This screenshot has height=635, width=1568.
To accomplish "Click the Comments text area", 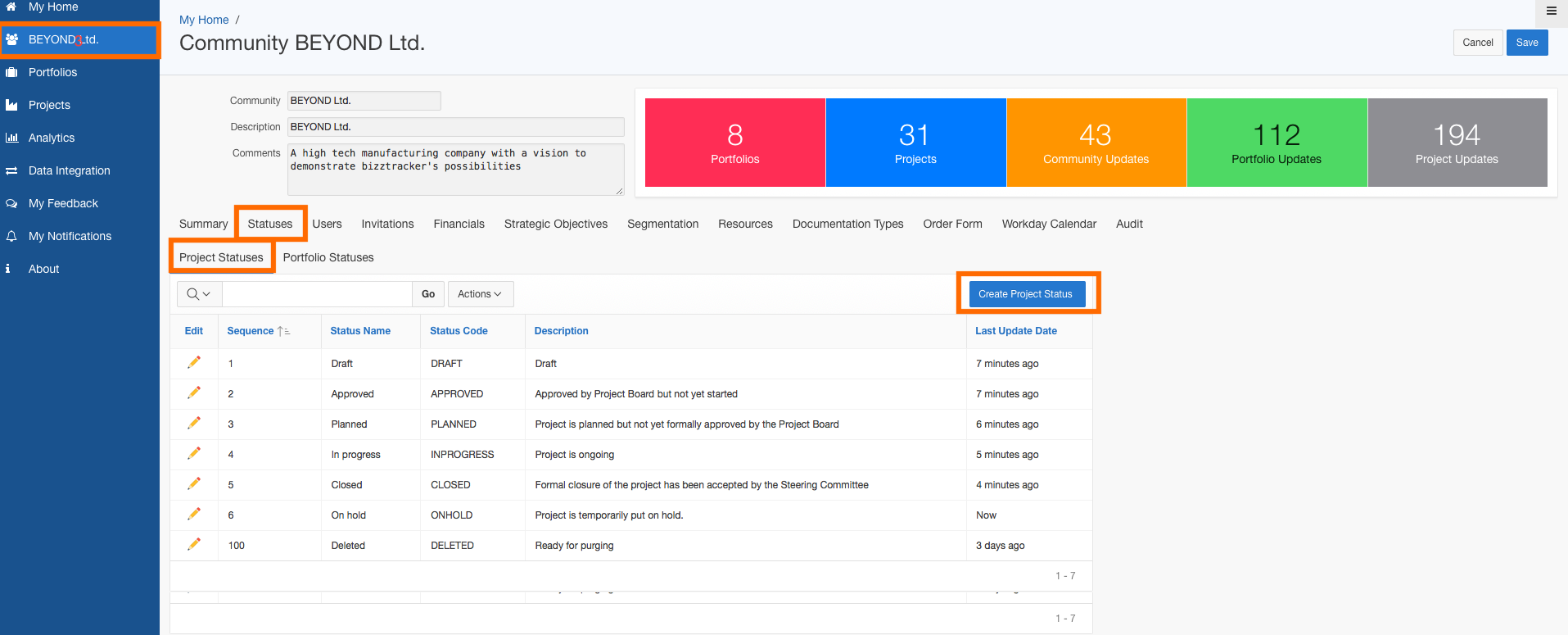I will pyautogui.click(x=455, y=170).
